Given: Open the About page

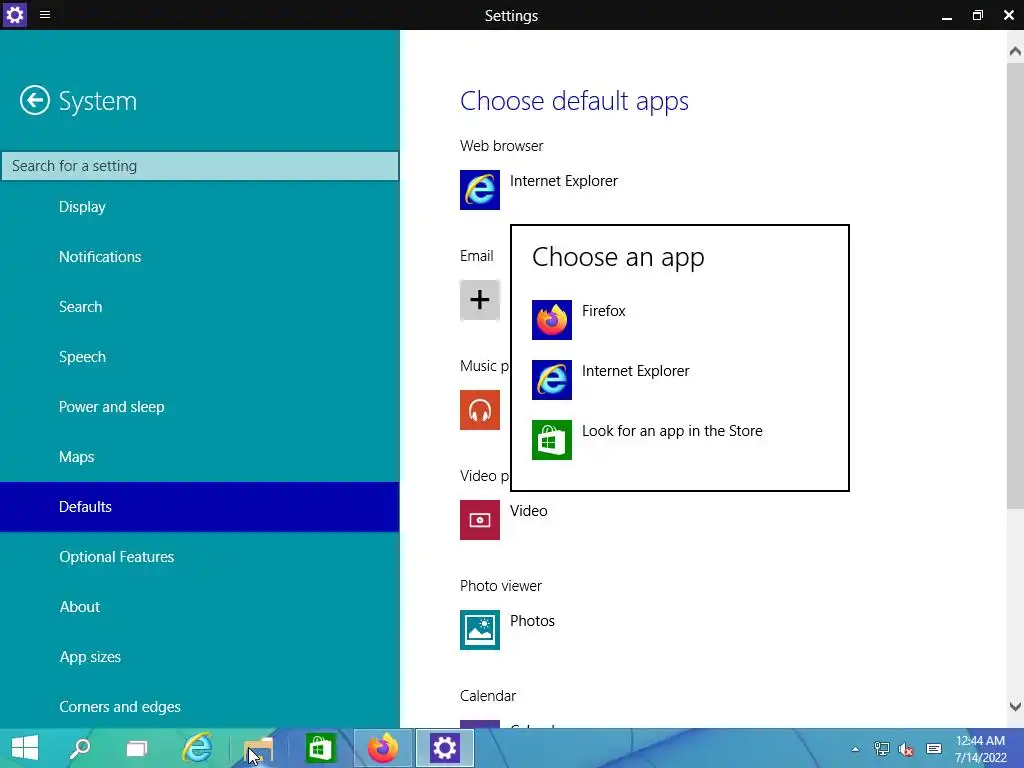Looking at the screenshot, I should pos(200,607).
